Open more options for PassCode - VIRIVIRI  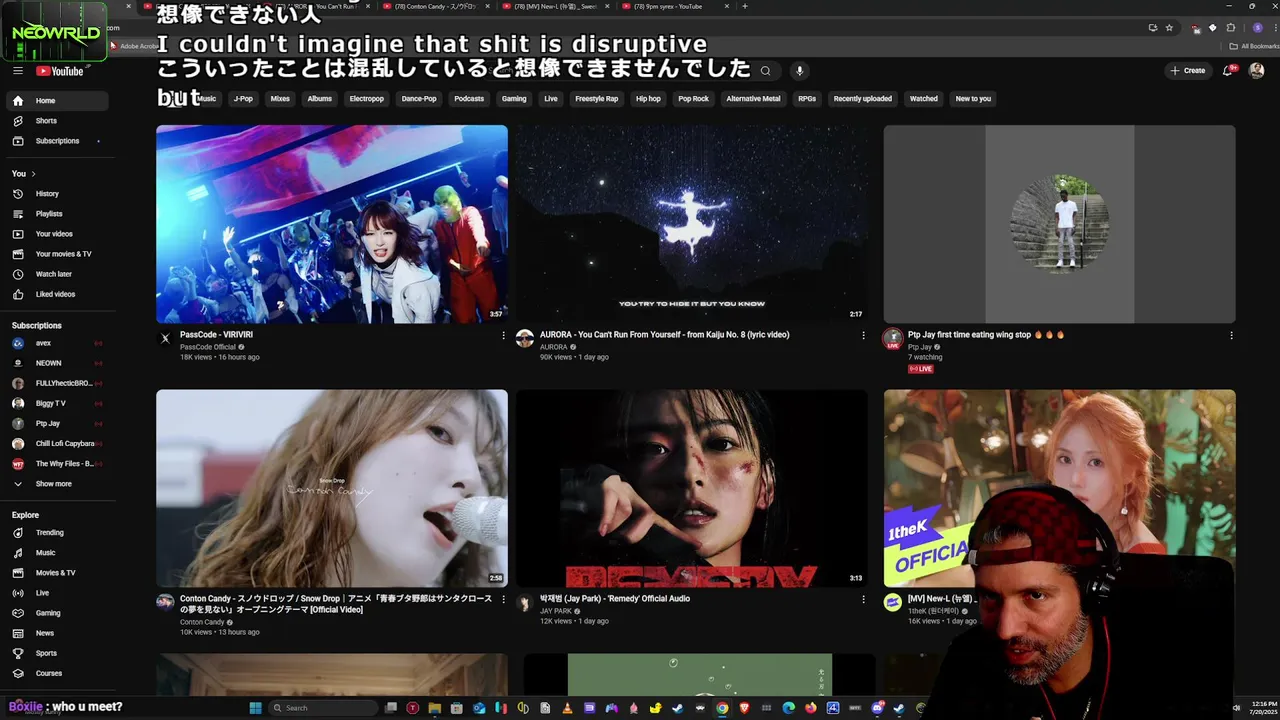[504, 336]
